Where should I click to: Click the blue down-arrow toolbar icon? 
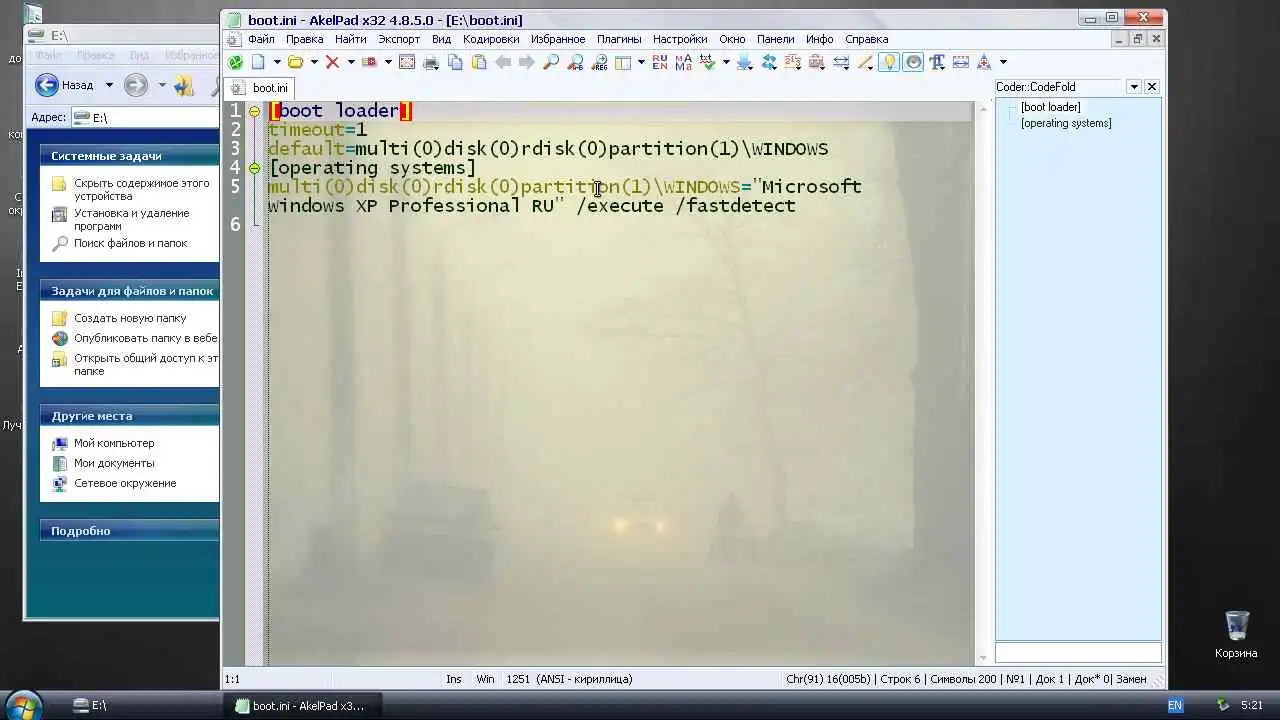click(x=745, y=62)
